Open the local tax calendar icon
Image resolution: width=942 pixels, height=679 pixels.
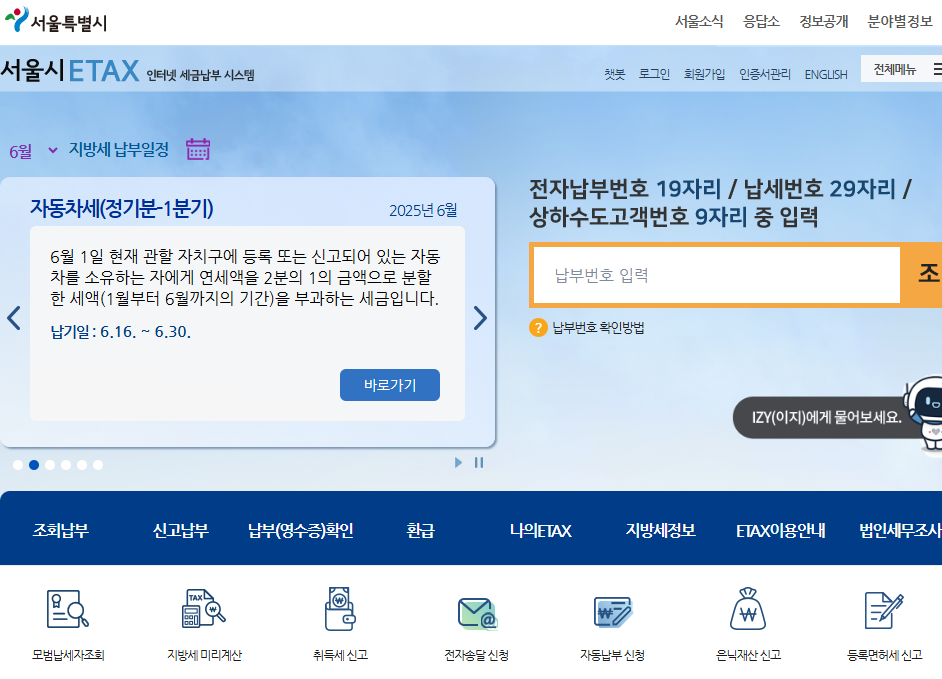pyautogui.click(x=198, y=149)
